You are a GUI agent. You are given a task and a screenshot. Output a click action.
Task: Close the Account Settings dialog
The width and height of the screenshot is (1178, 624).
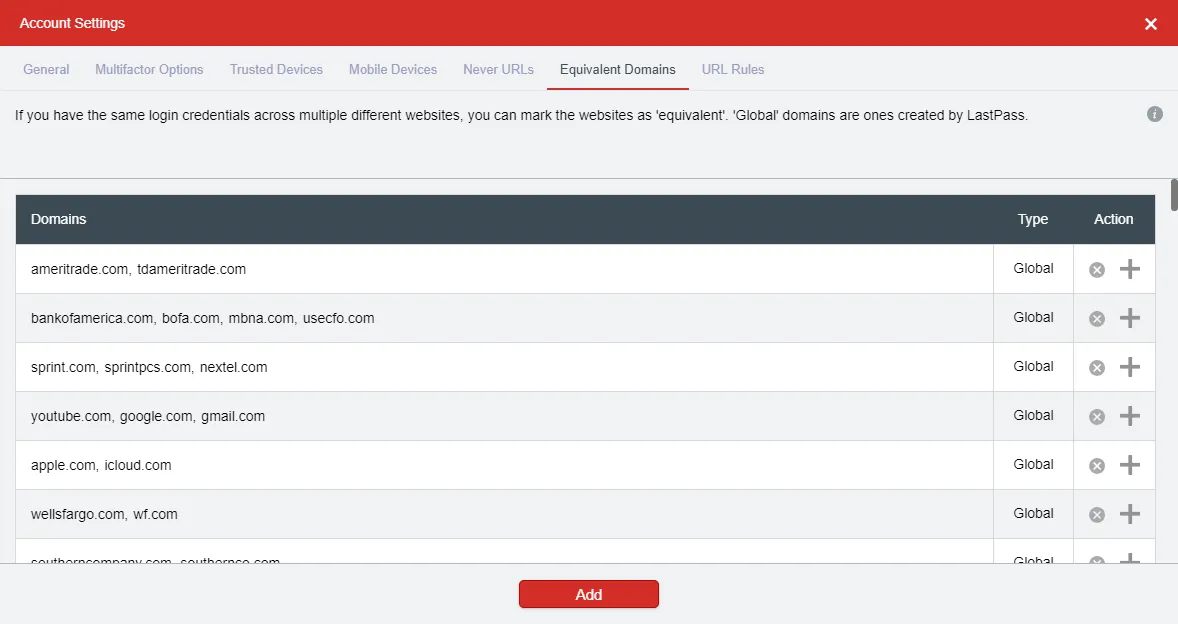pos(1150,24)
